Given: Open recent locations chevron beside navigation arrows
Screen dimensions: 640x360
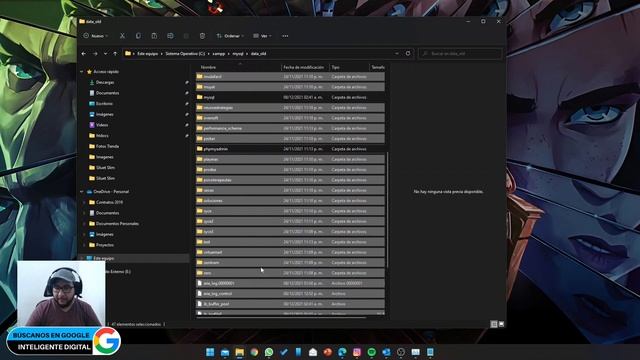Looking at the screenshot, I should point(105,53).
